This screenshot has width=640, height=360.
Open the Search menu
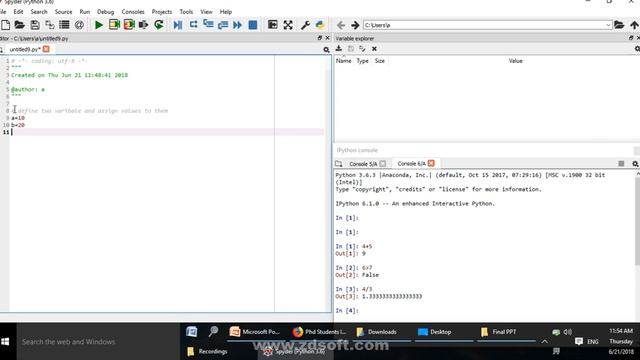[x=39, y=12]
